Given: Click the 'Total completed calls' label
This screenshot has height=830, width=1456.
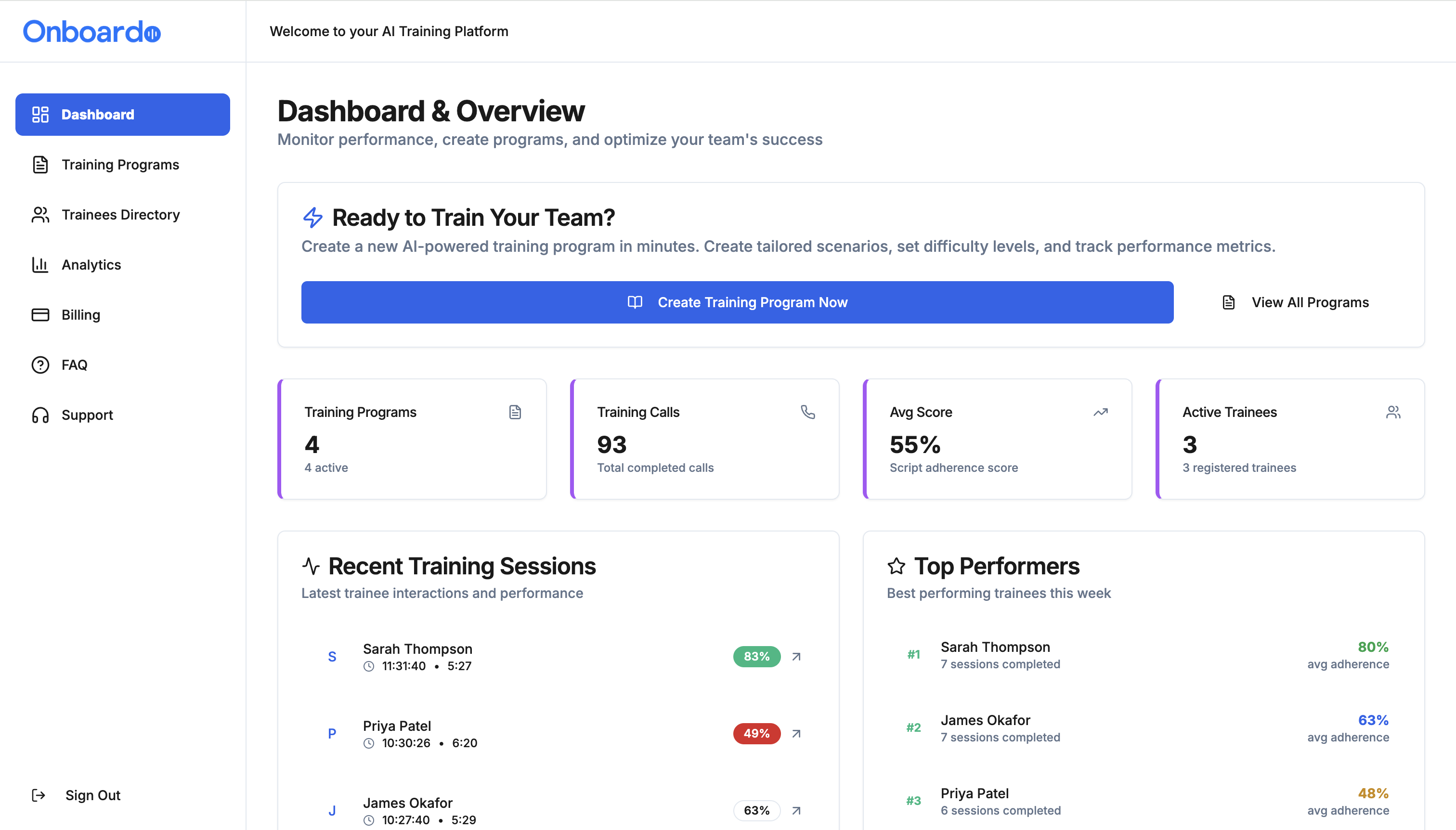Looking at the screenshot, I should pos(655,467).
